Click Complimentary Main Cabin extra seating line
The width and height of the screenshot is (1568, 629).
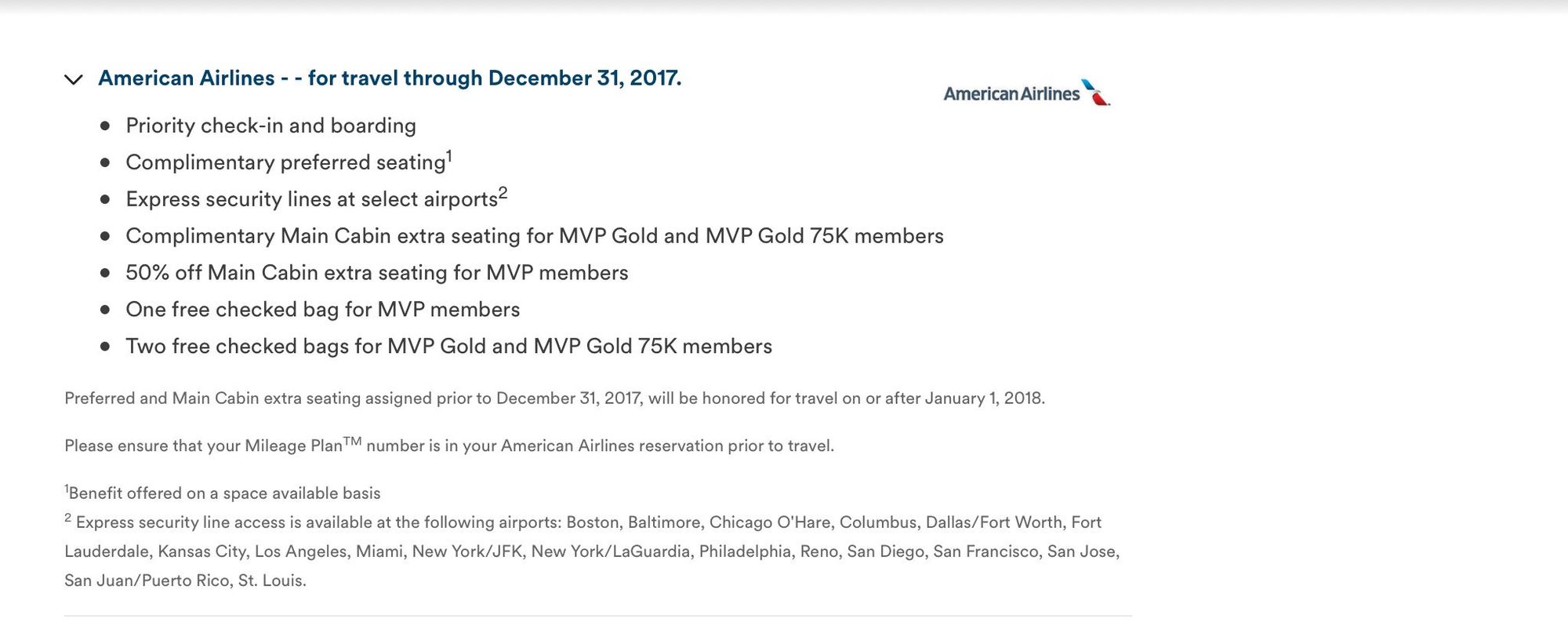pos(534,236)
